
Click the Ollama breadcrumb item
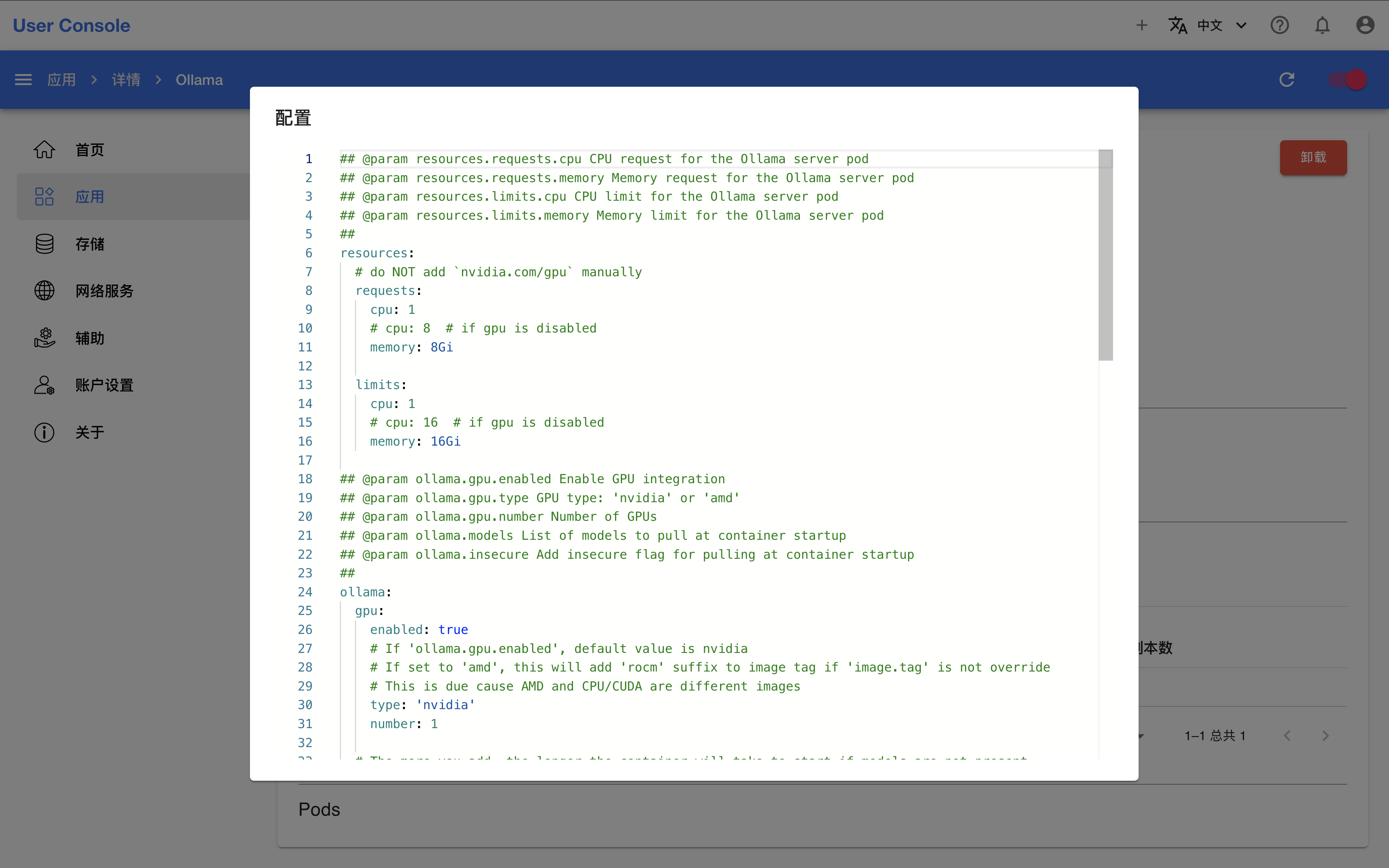(x=199, y=80)
